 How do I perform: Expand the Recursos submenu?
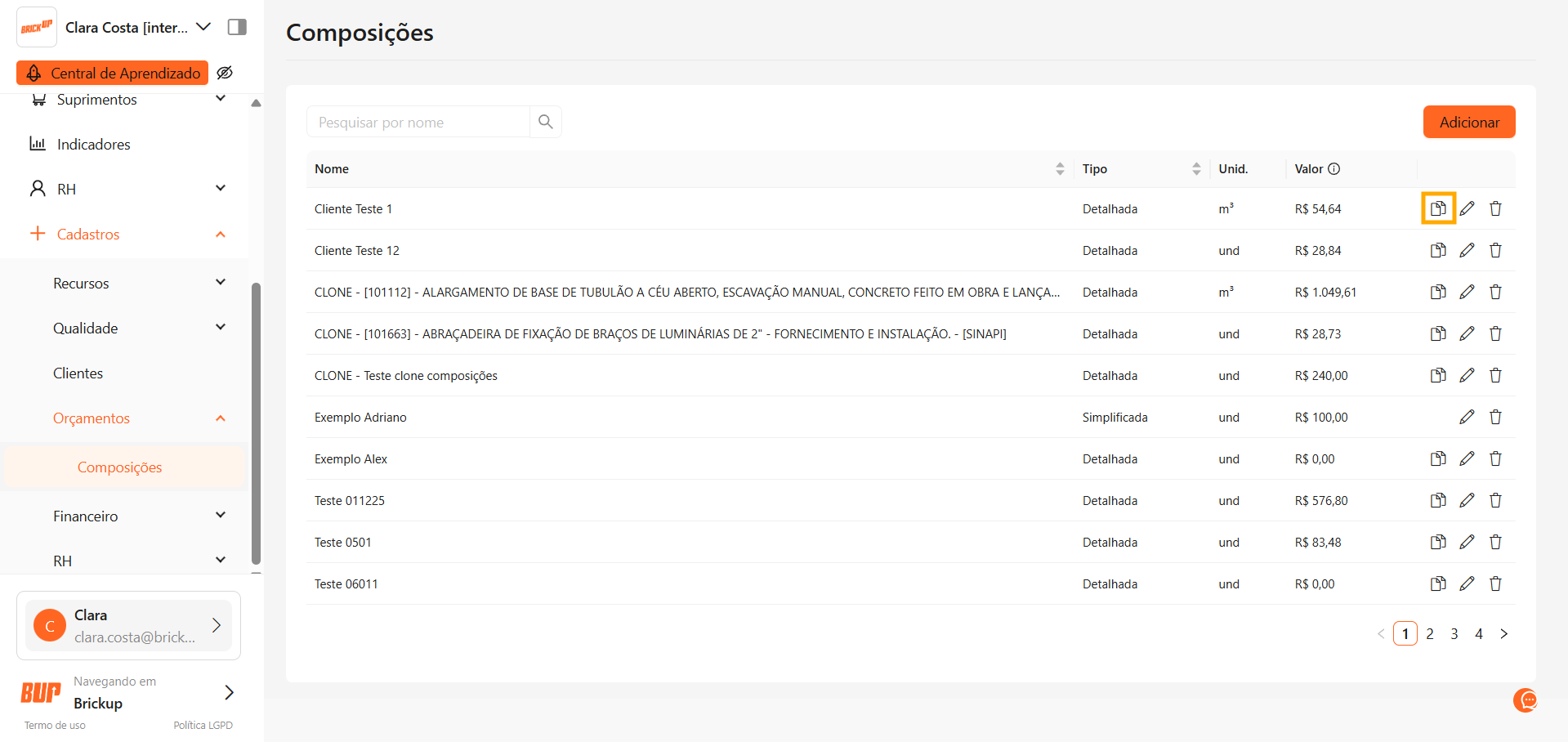(220, 283)
